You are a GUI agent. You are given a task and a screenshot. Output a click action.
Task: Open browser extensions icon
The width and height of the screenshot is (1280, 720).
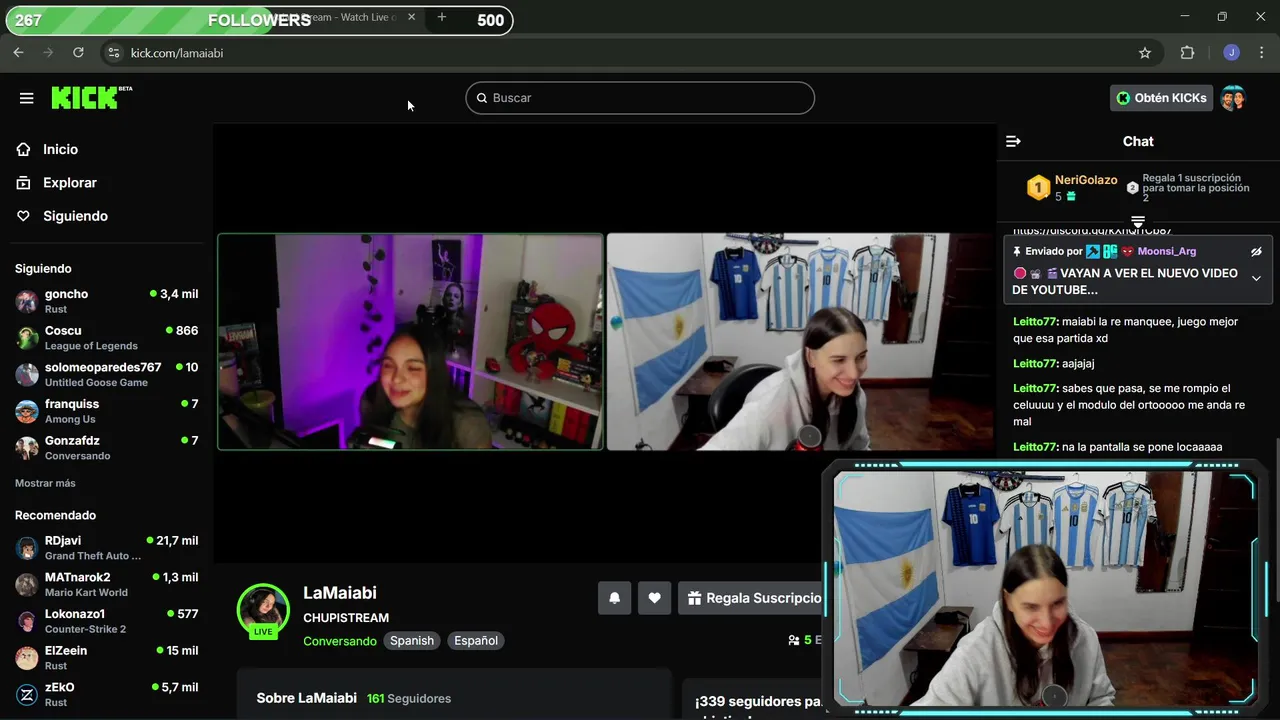point(1188,53)
